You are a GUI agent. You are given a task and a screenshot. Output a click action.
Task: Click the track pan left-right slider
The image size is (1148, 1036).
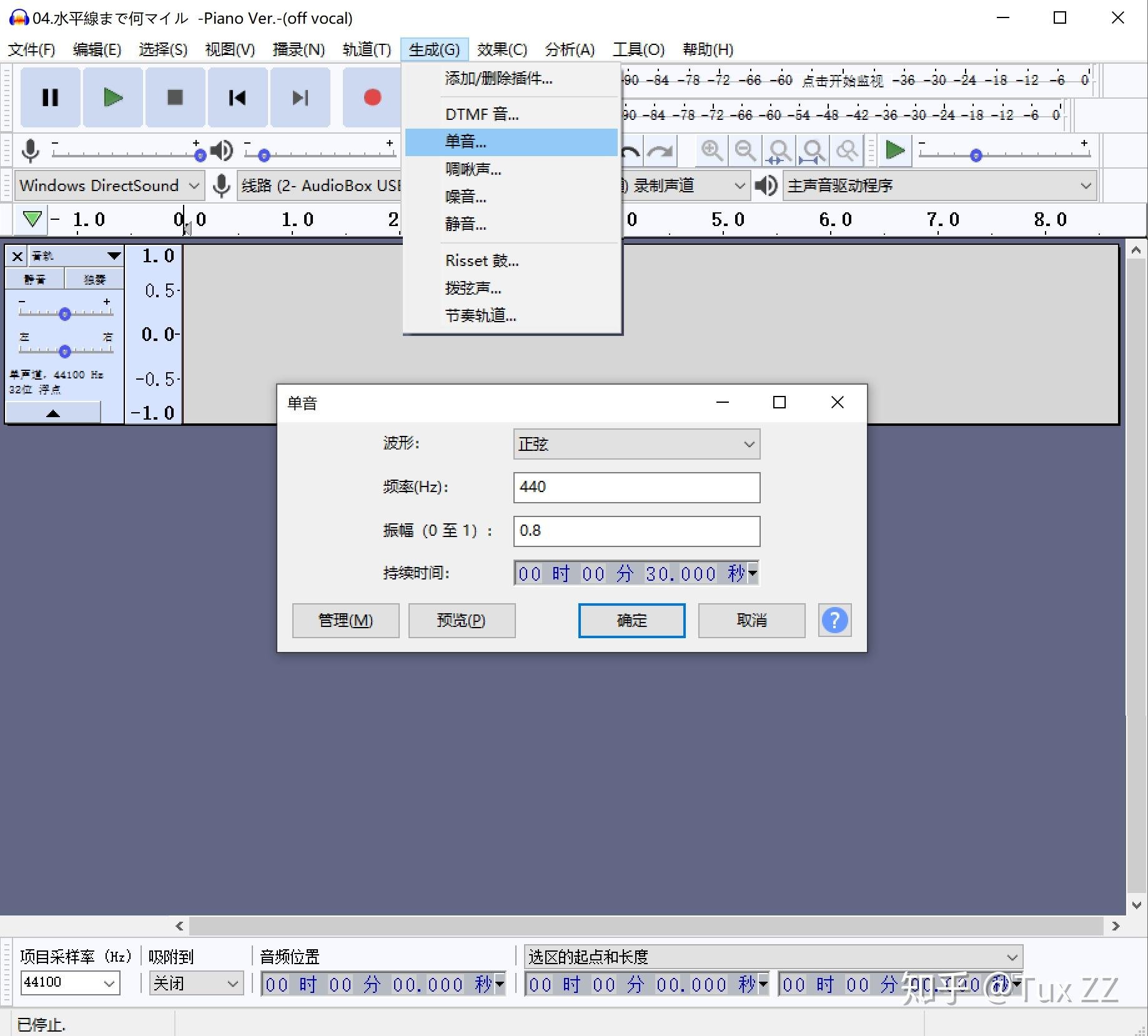pos(65,347)
